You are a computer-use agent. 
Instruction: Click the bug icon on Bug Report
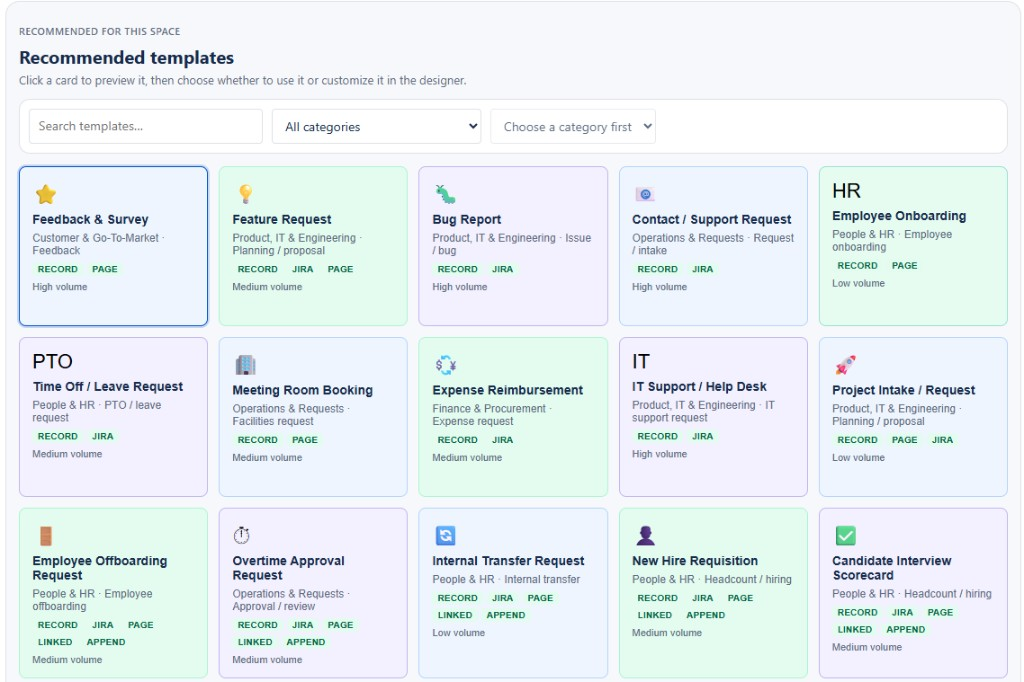(x=445, y=194)
